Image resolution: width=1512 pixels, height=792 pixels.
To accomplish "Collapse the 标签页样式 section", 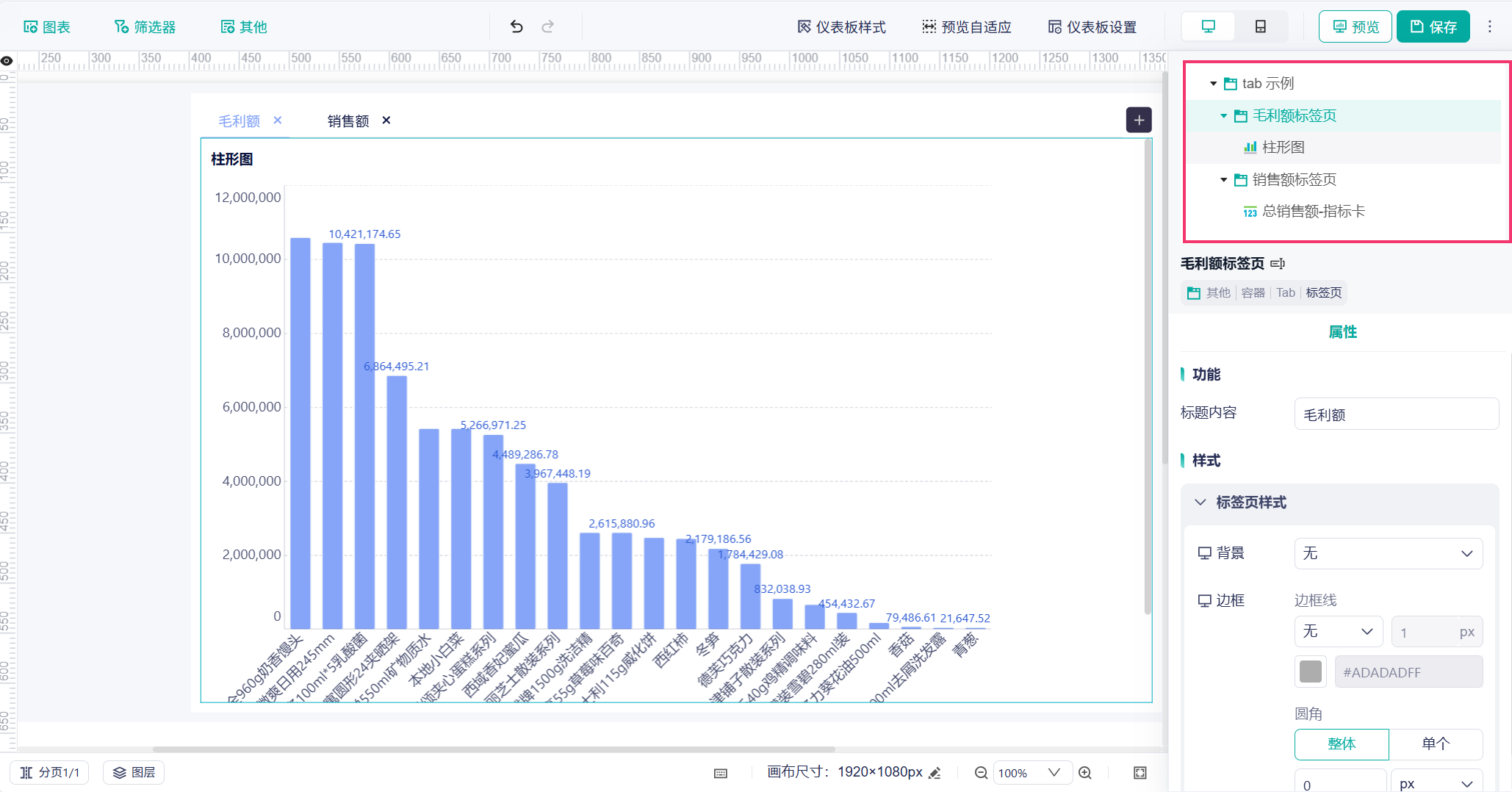I will [x=1200, y=503].
